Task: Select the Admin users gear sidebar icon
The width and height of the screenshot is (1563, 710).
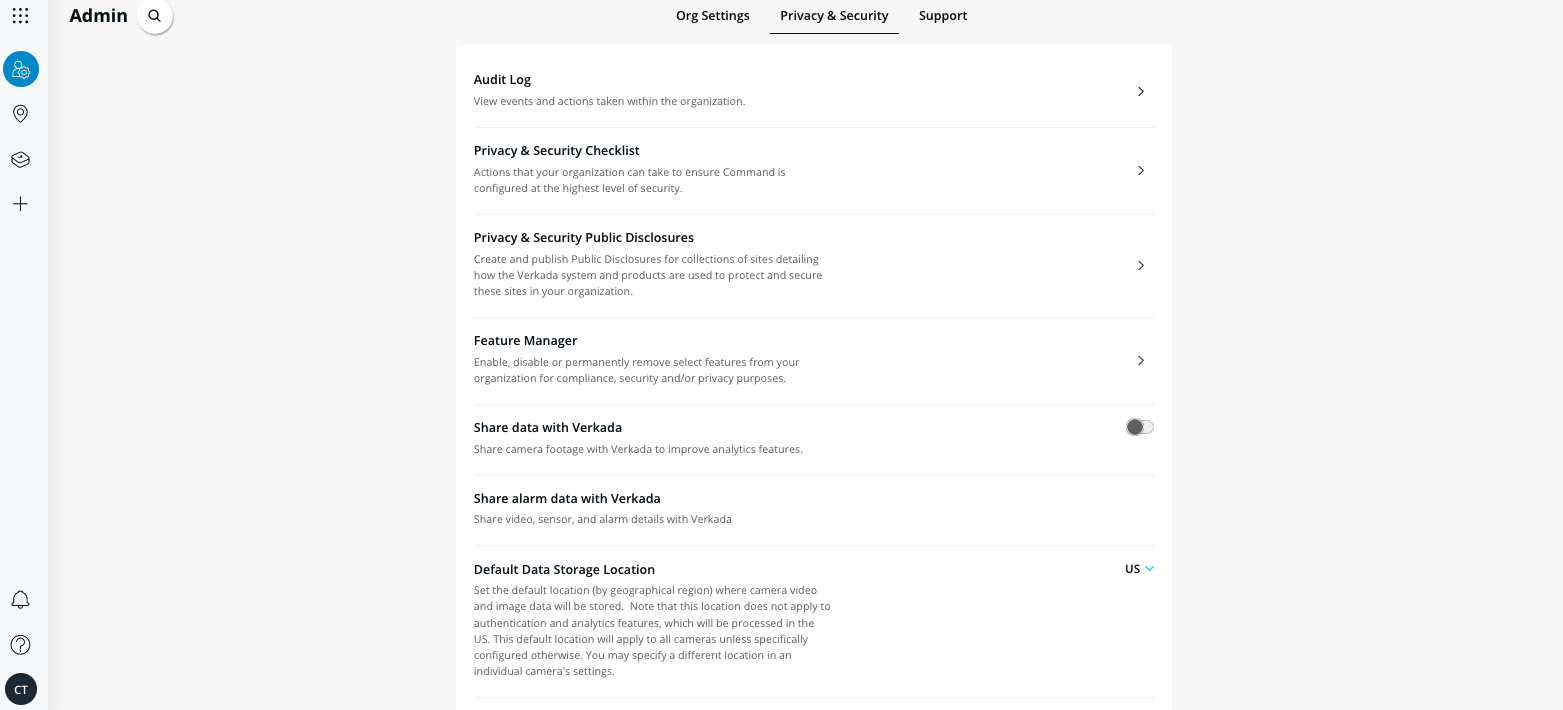Action: pos(21,70)
